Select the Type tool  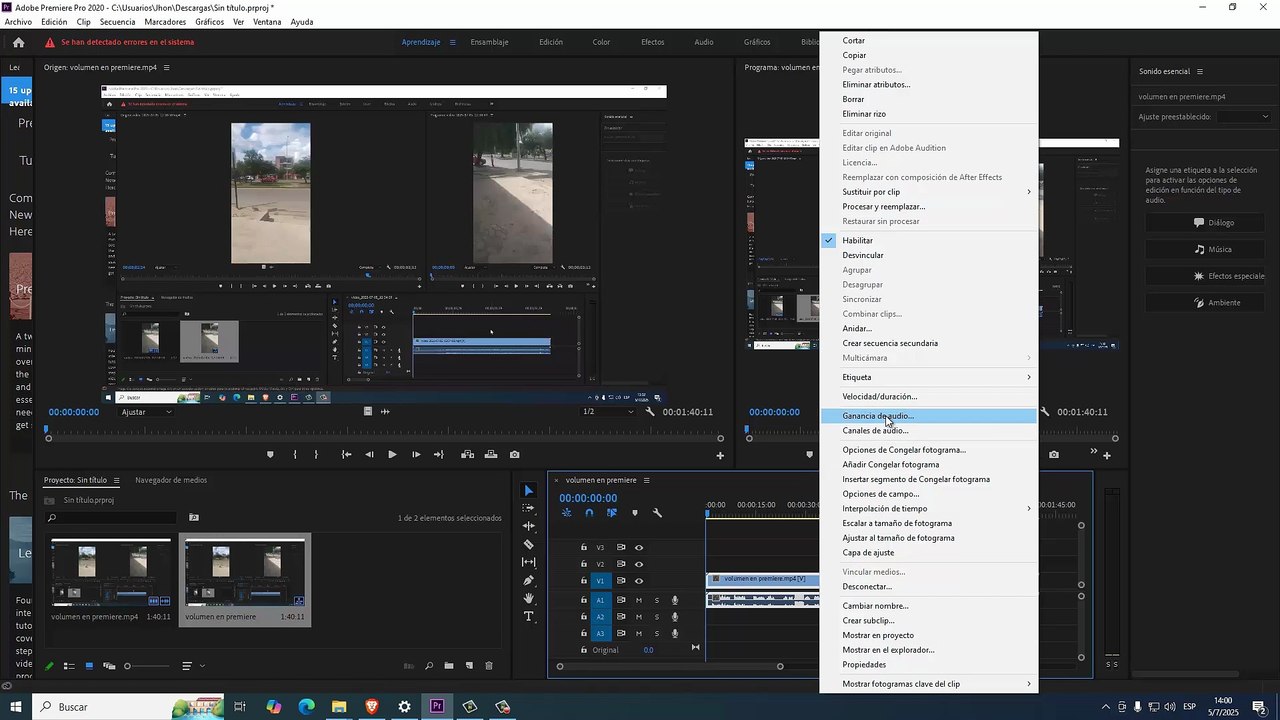(529, 616)
